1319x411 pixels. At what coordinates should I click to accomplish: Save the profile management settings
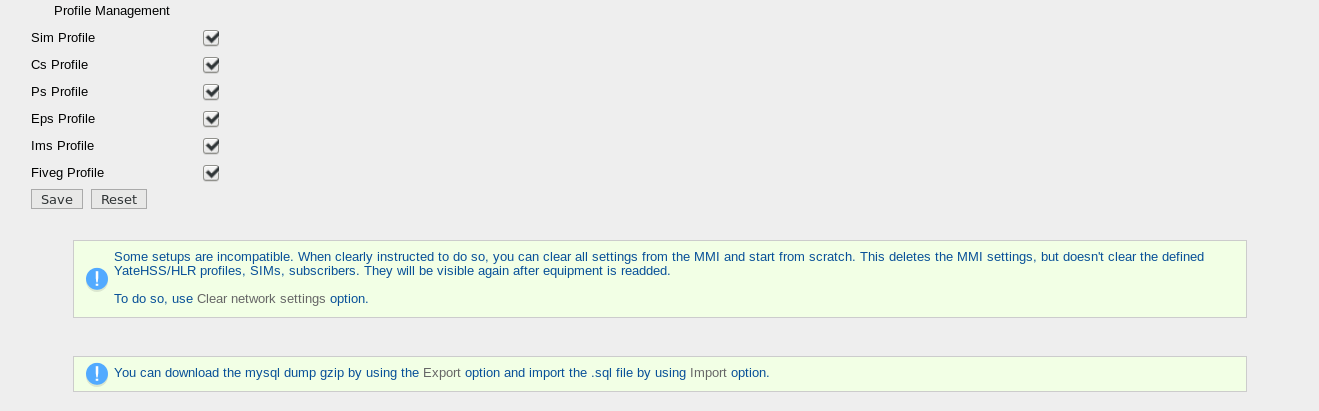point(57,199)
